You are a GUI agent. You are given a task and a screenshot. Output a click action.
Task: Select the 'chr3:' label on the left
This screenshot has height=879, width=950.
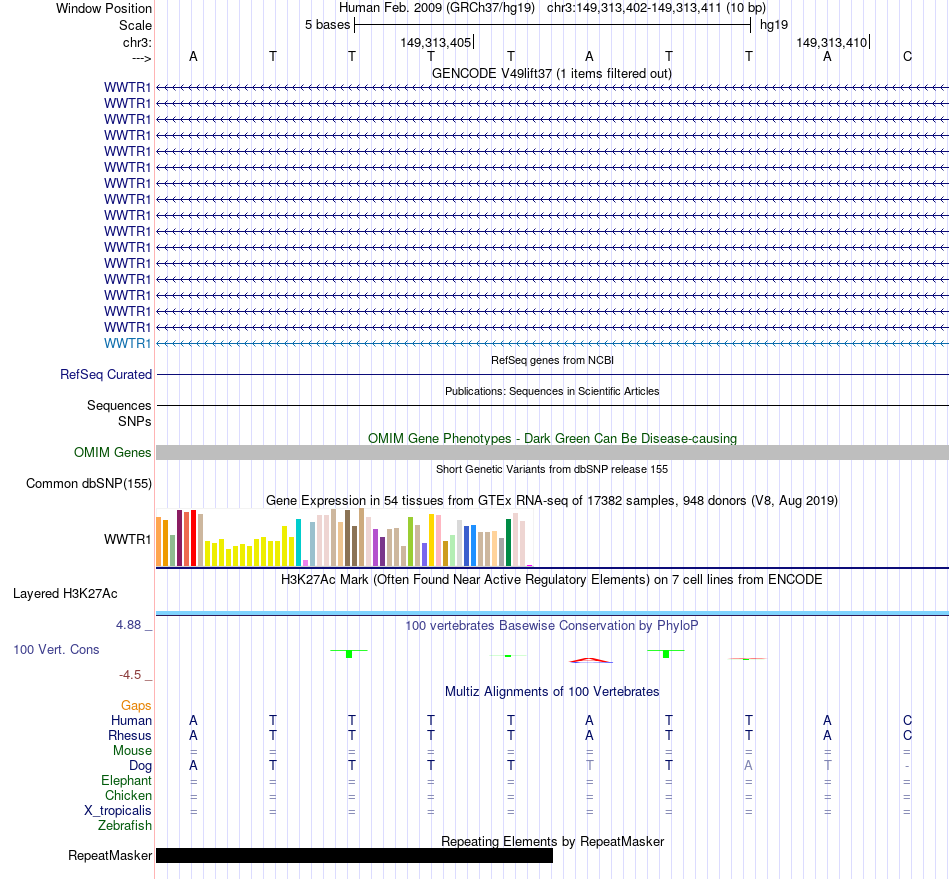coord(137,42)
